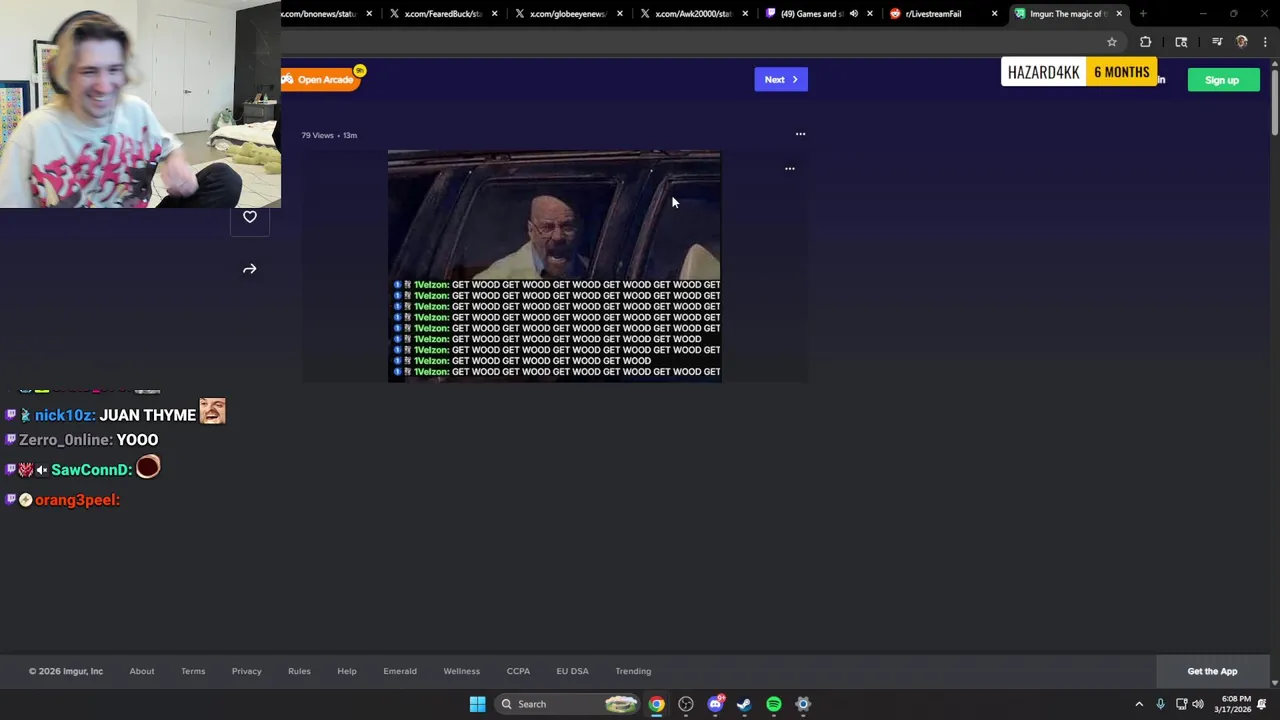This screenshot has height=720, width=1280.
Task: Click the microphone tray icon
Action: coord(1160,704)
